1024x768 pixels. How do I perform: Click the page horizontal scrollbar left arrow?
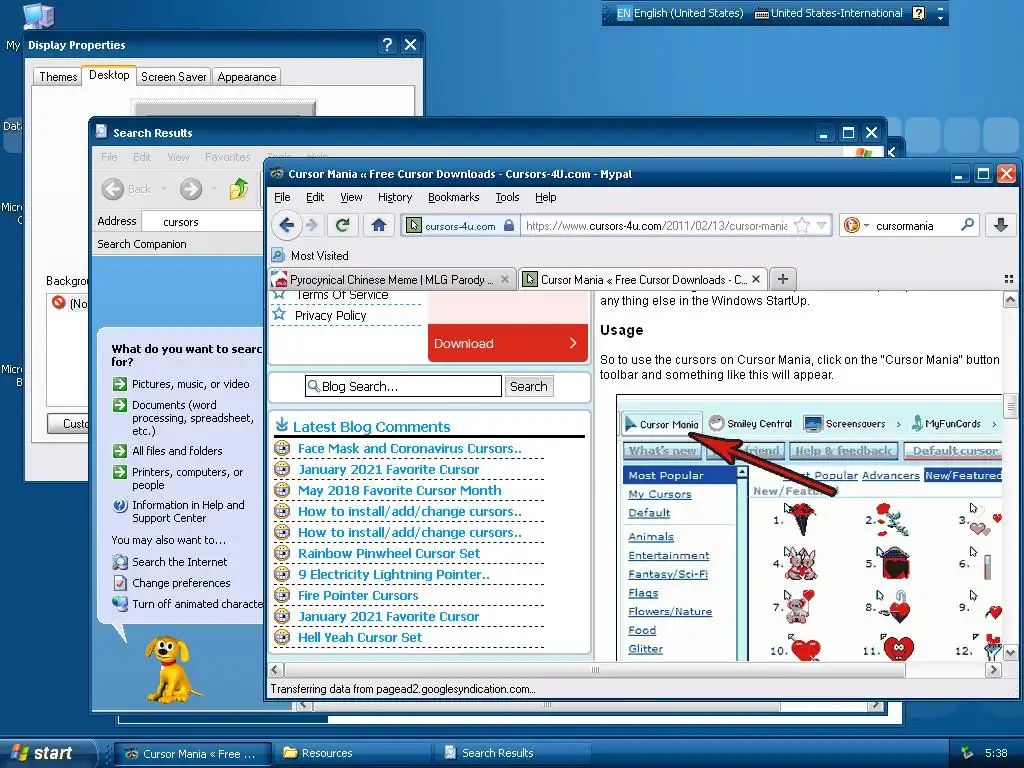point(275,669)
